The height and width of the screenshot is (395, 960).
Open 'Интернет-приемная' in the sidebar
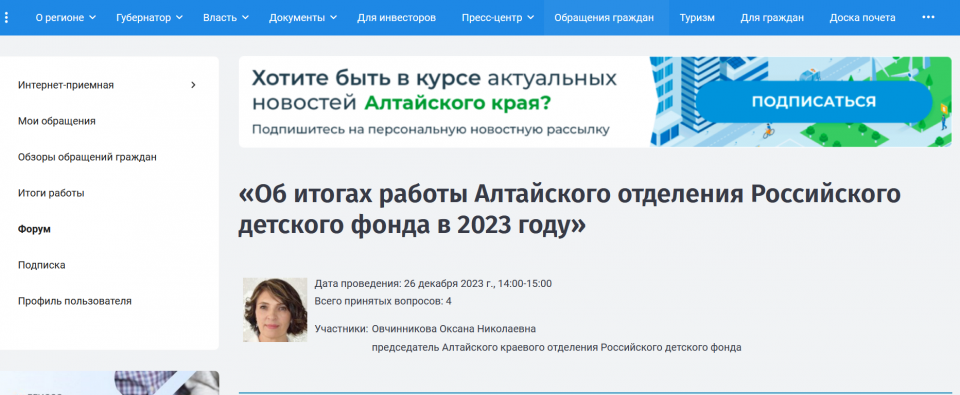(x=66, y=85)
